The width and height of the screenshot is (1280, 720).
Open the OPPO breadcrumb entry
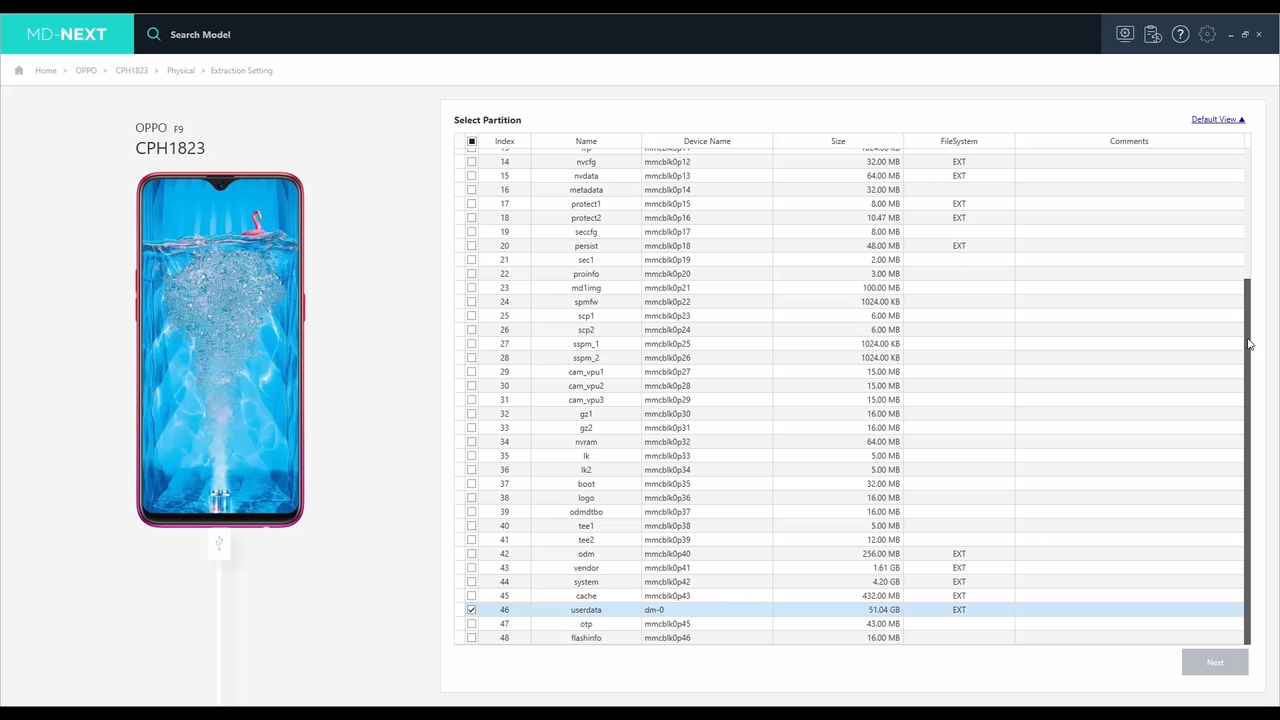[x=86, y=70]
